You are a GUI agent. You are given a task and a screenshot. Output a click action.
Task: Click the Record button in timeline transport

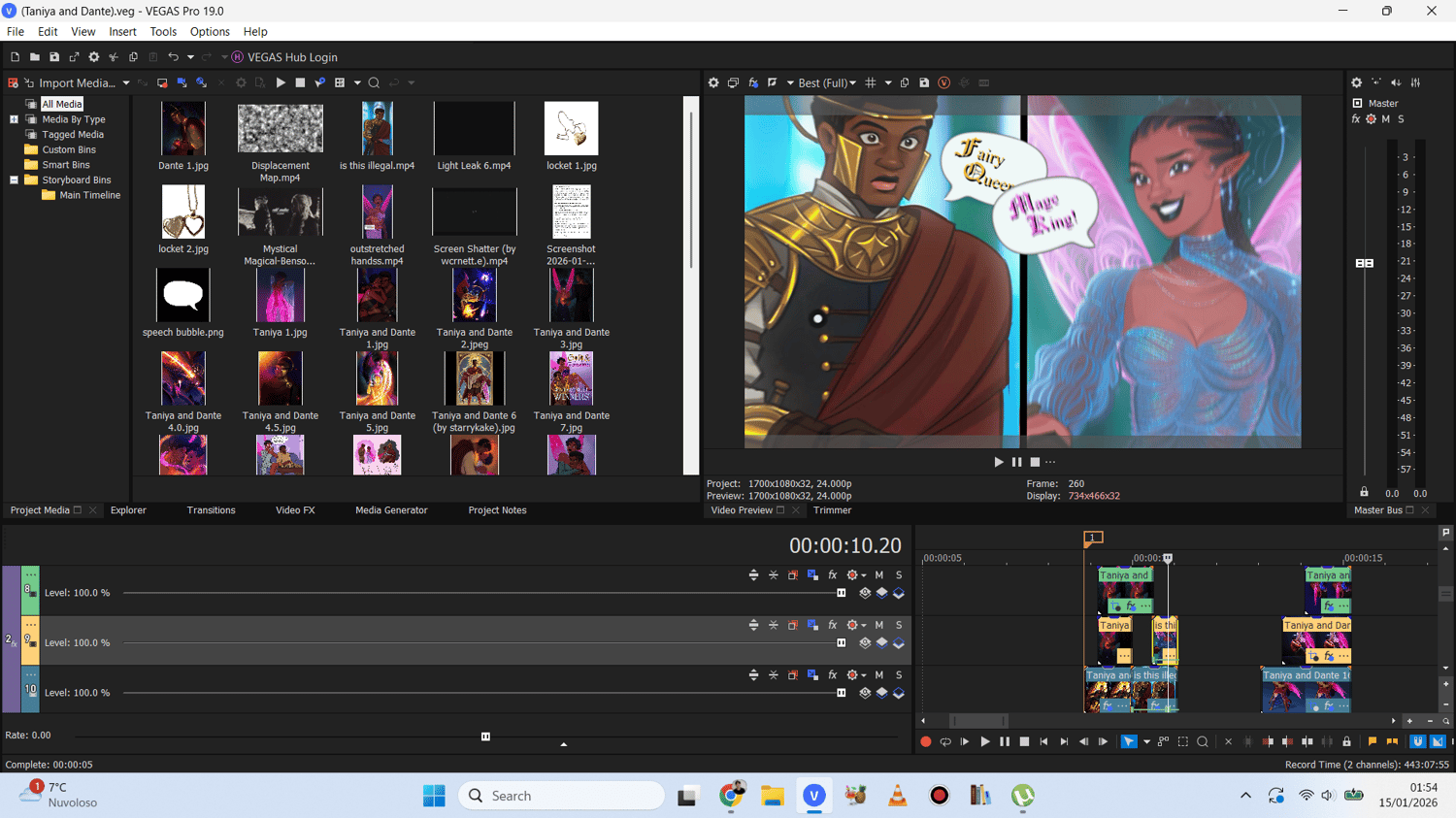pyautogui.click(x=926, y=742)
